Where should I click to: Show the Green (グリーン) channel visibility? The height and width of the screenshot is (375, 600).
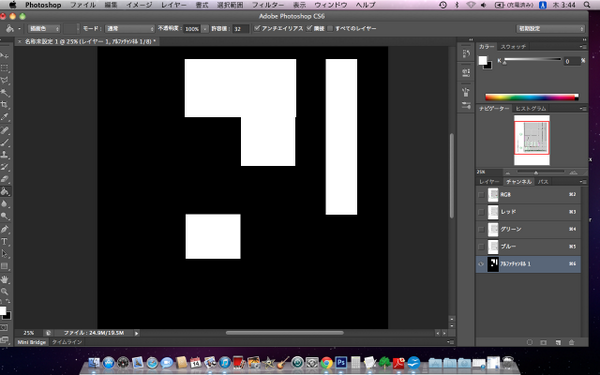(481, 229)
